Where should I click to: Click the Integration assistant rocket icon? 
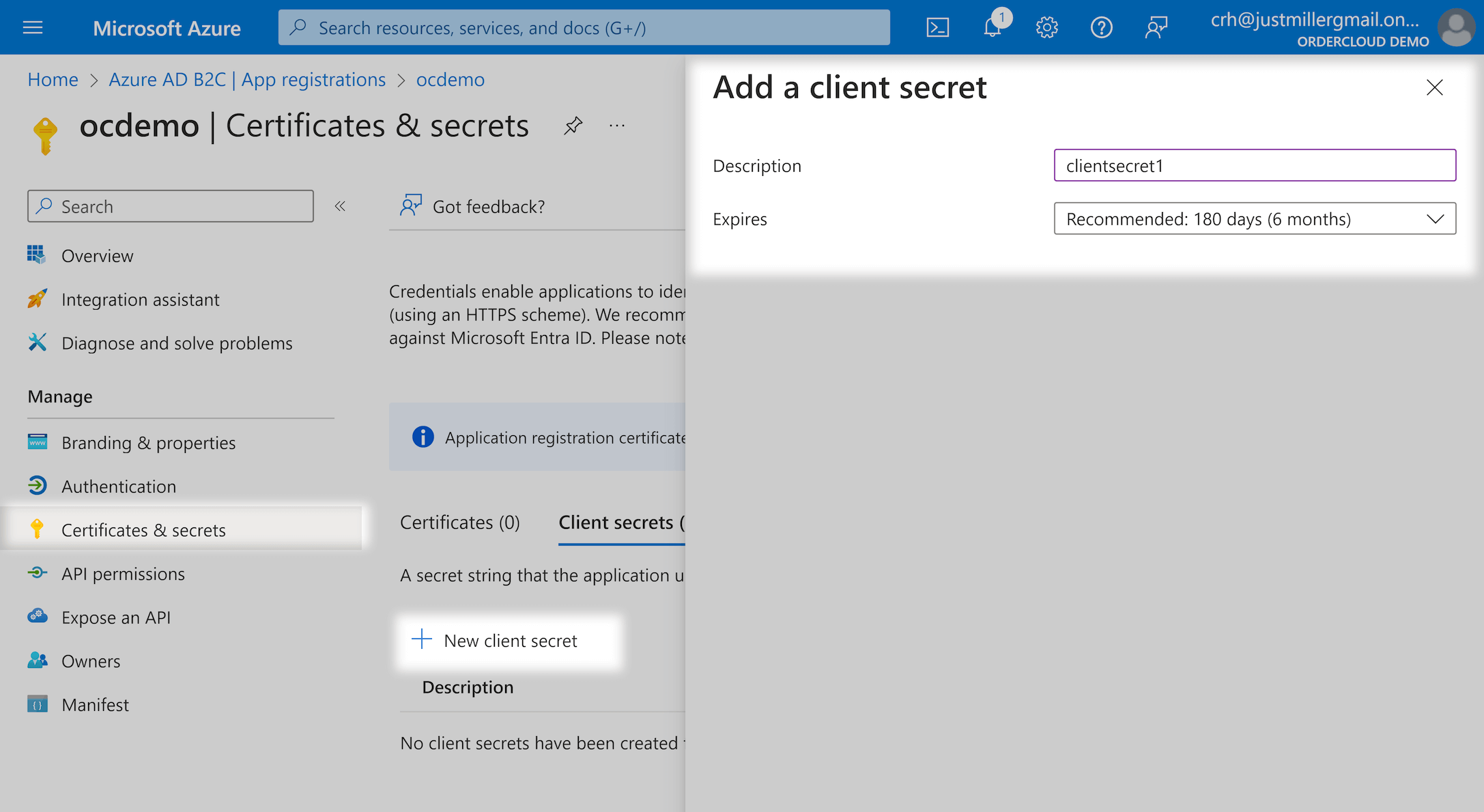tap(37, 298)
